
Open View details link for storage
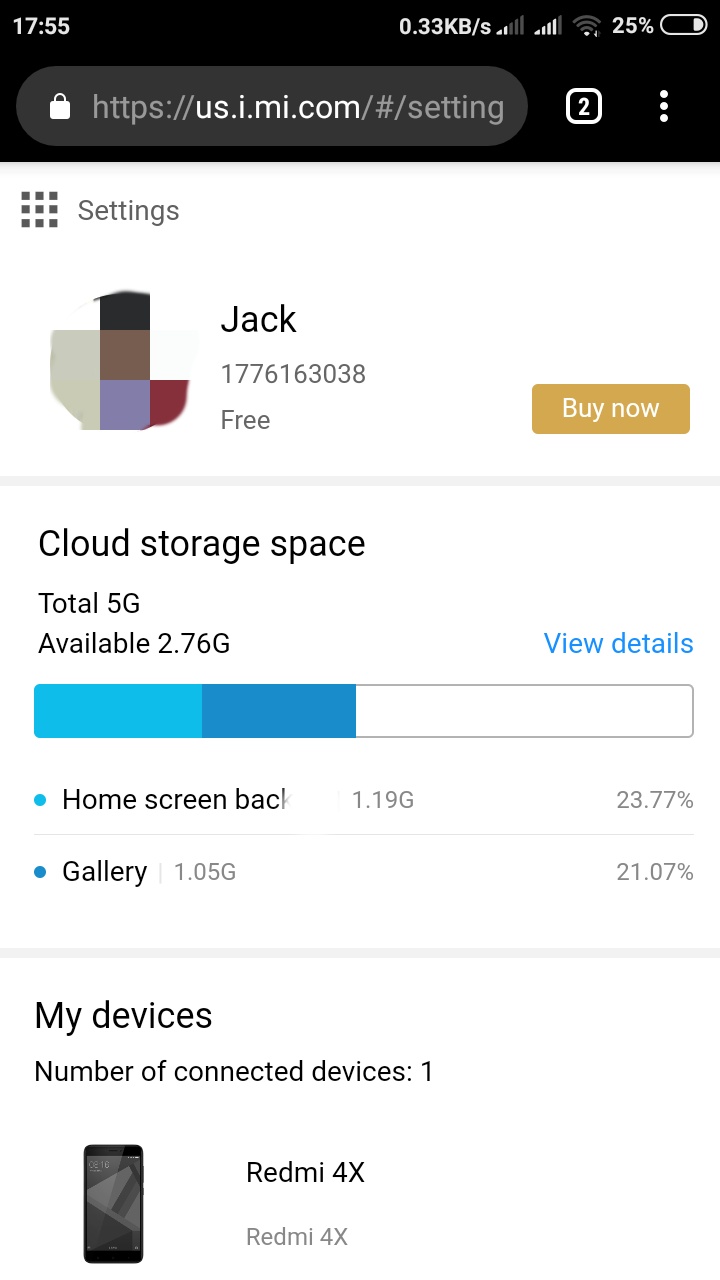tap(618, 643)
